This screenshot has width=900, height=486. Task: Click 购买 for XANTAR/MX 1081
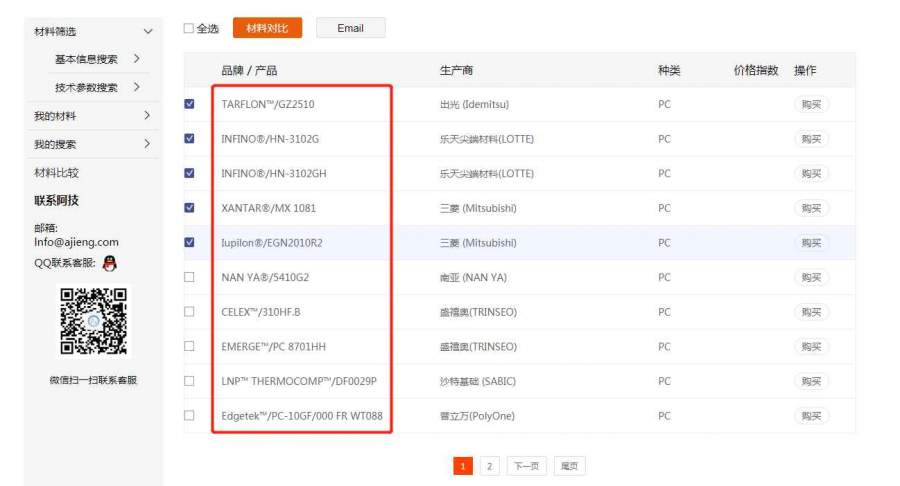pyautogui.click(x=811, y=208)
